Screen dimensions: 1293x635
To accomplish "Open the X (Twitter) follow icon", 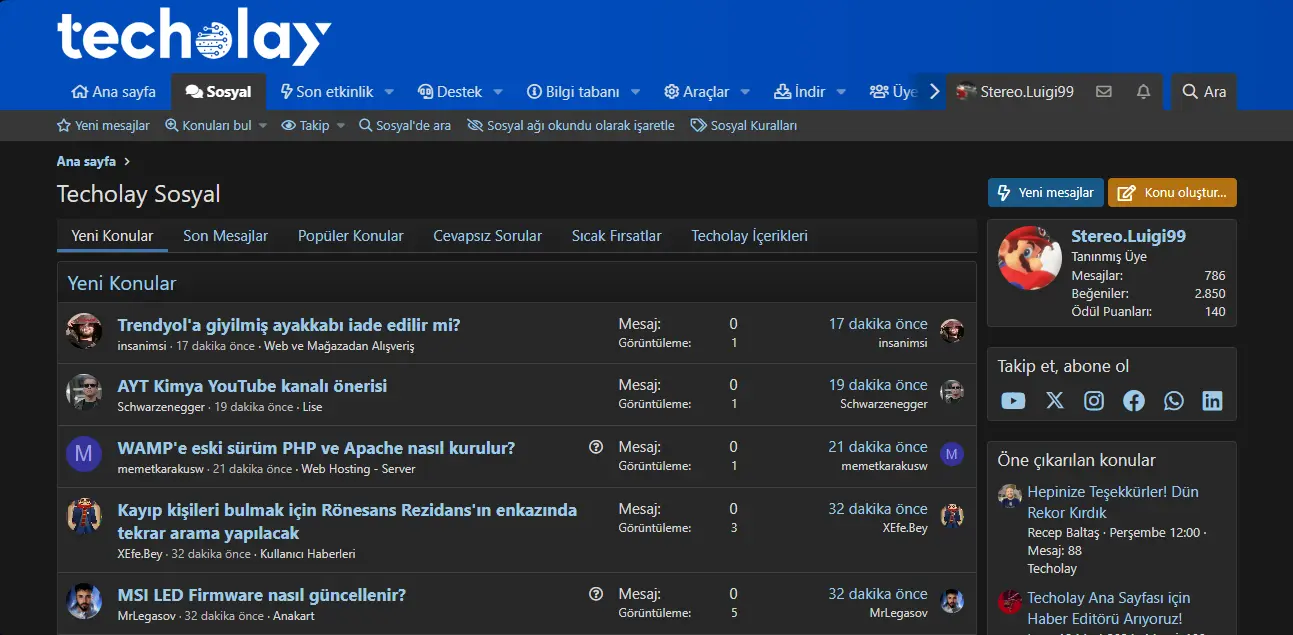I will (x=1055, y=401).
